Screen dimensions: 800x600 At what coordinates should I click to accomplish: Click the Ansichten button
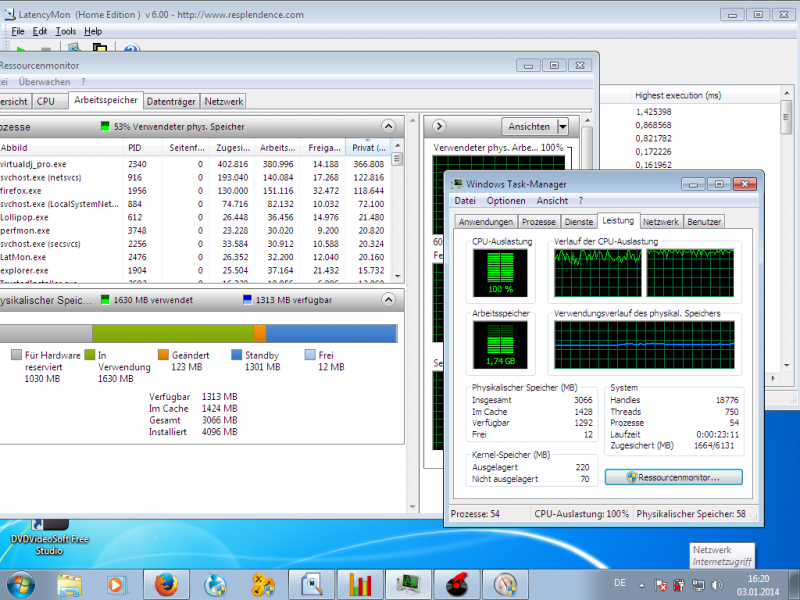pos(529,127)
